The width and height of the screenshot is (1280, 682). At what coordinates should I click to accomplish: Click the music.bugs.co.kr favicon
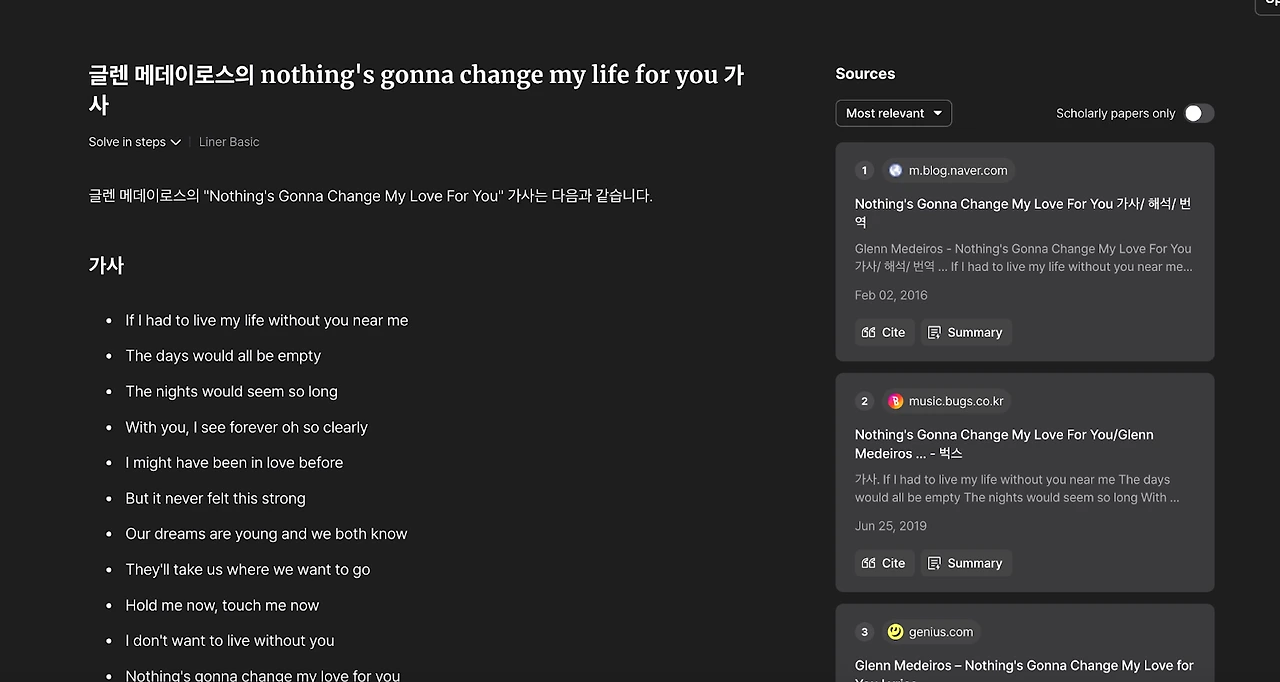tap(895, 401)
